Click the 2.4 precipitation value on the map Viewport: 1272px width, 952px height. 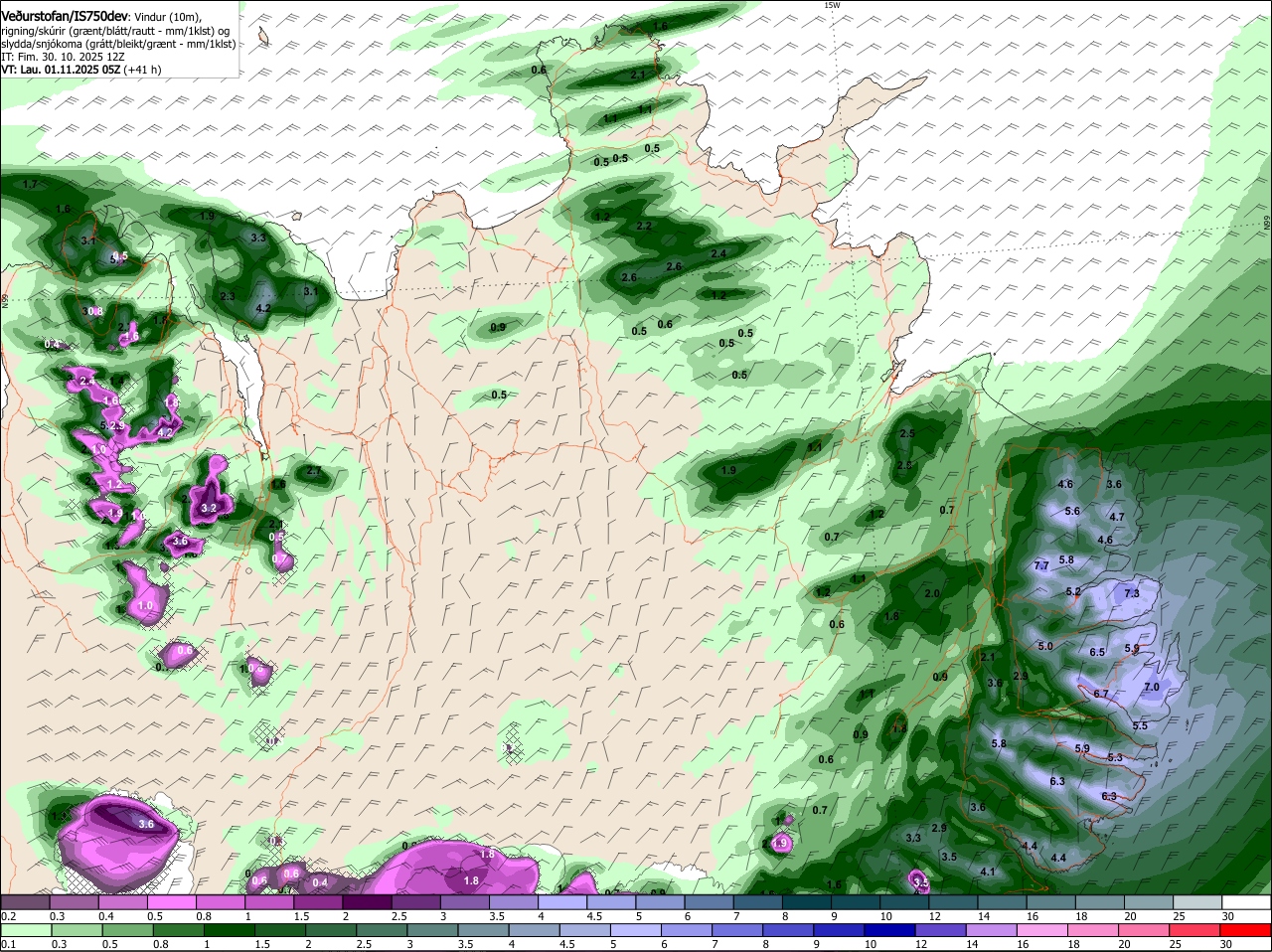coord(719,253)
